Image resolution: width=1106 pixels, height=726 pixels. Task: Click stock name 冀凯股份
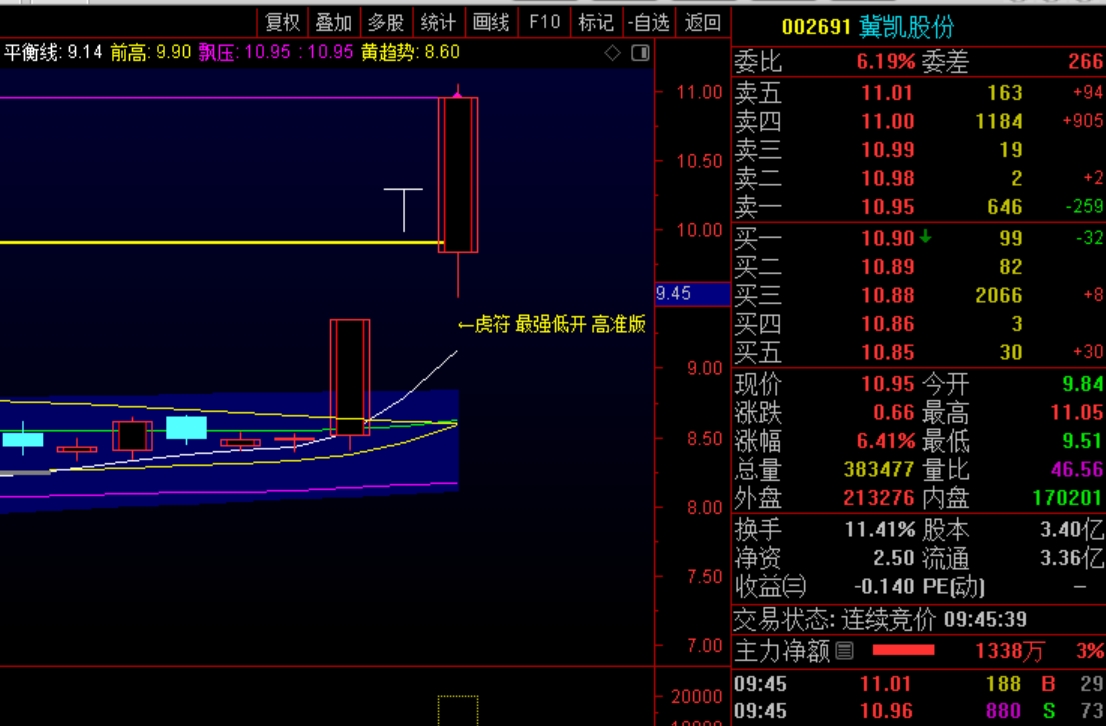[x=906, y=28]
